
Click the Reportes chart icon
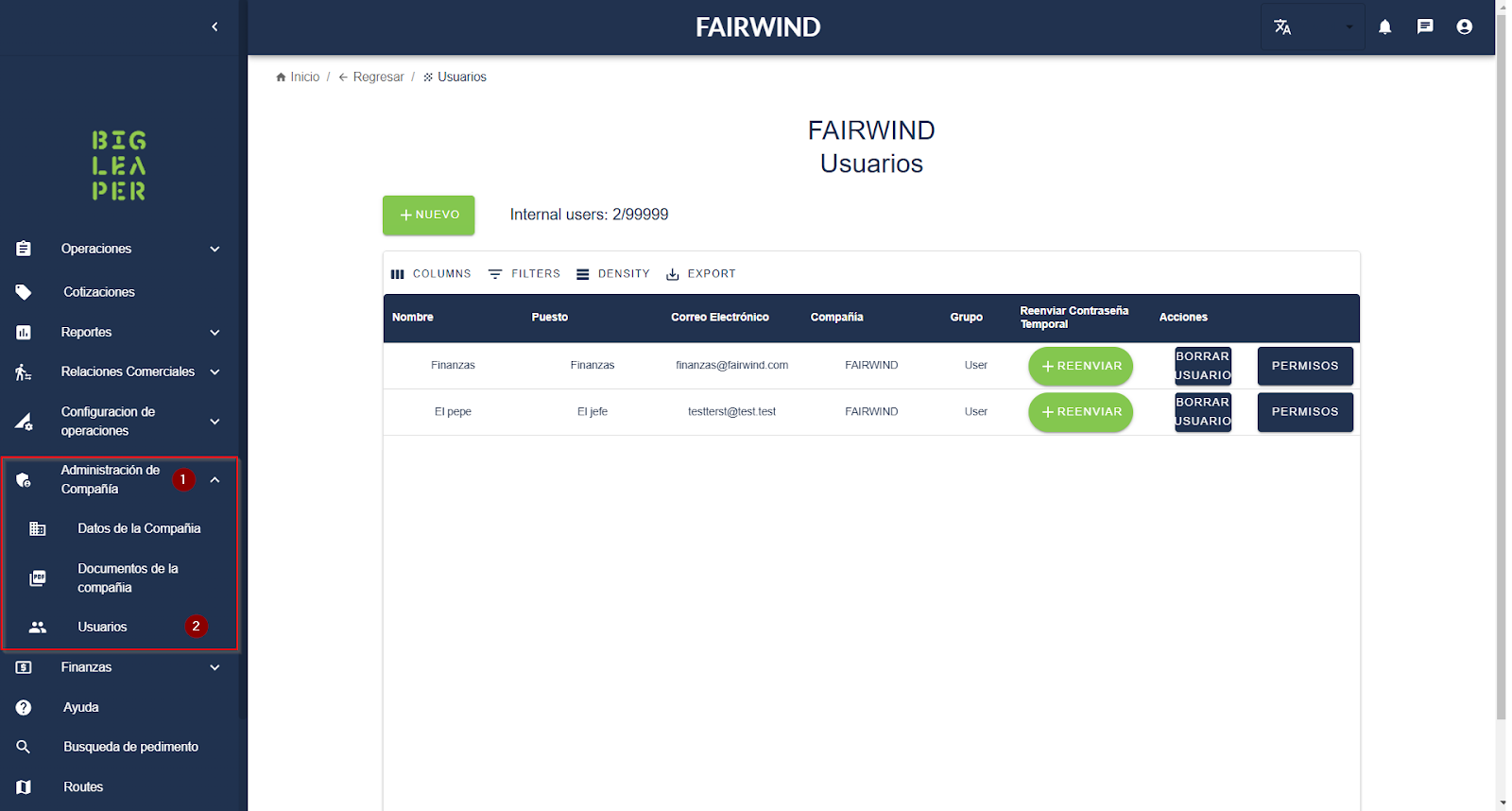point(24,332)
